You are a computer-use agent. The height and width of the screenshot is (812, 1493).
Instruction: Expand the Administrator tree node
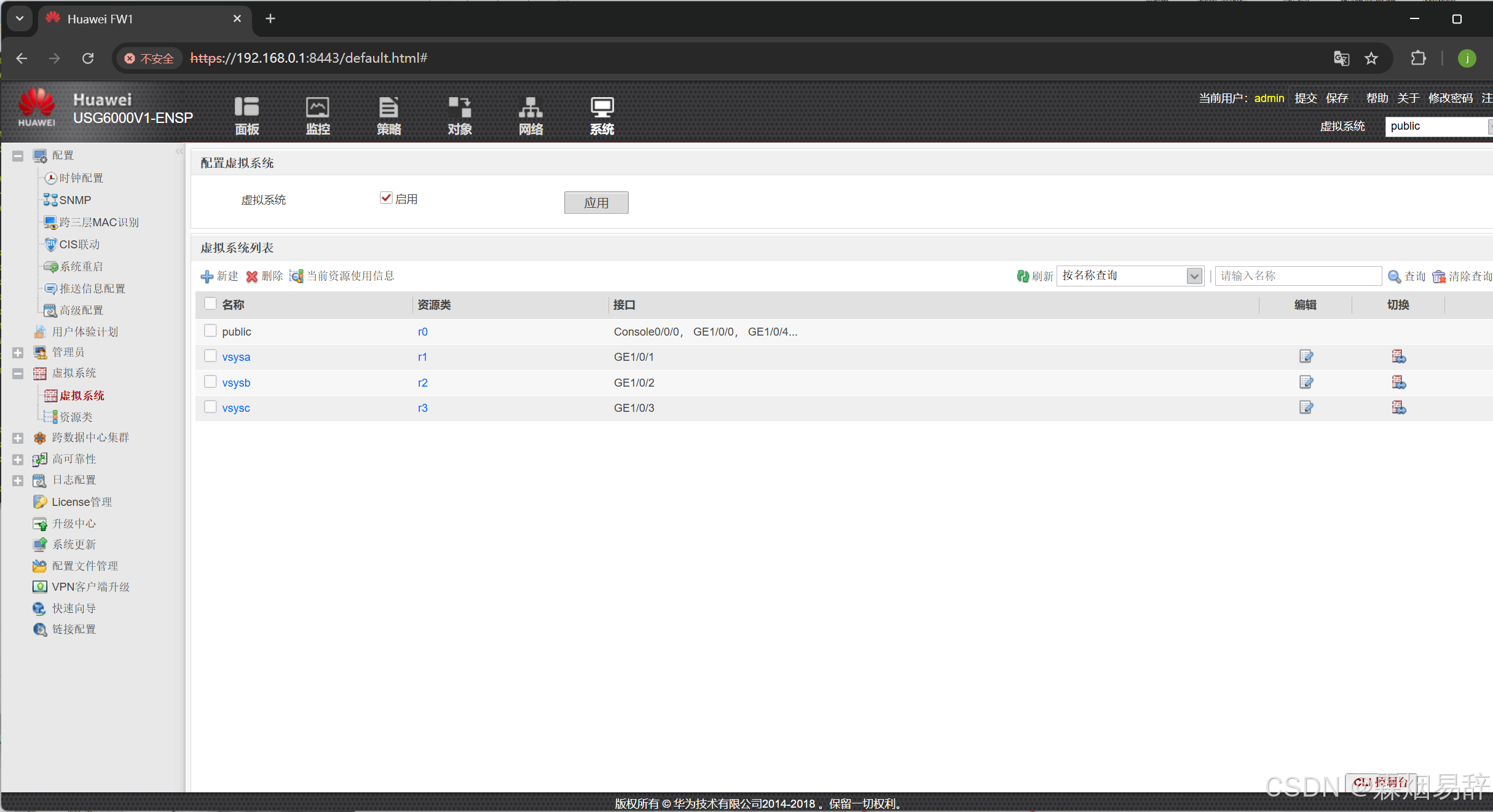18,353
